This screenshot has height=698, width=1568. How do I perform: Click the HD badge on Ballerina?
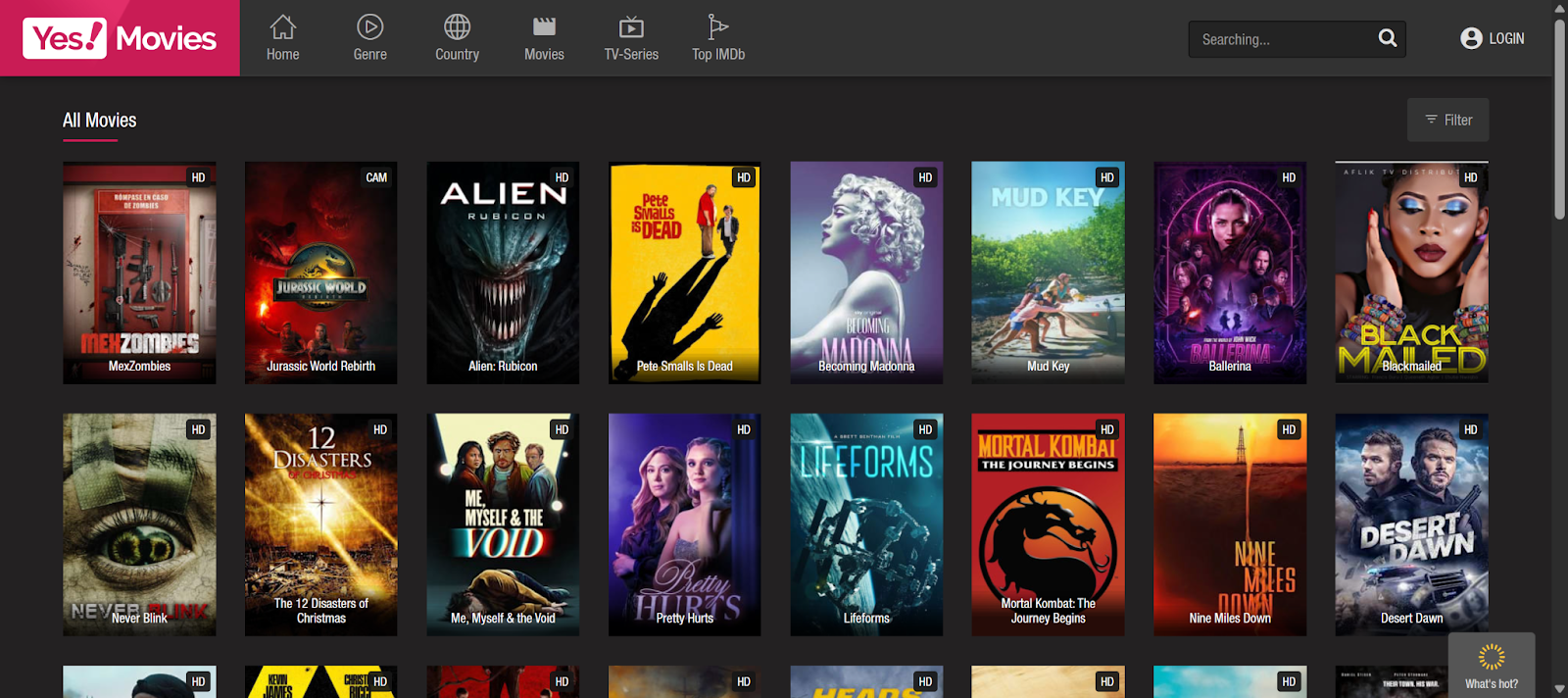[x=1289, y=177]
